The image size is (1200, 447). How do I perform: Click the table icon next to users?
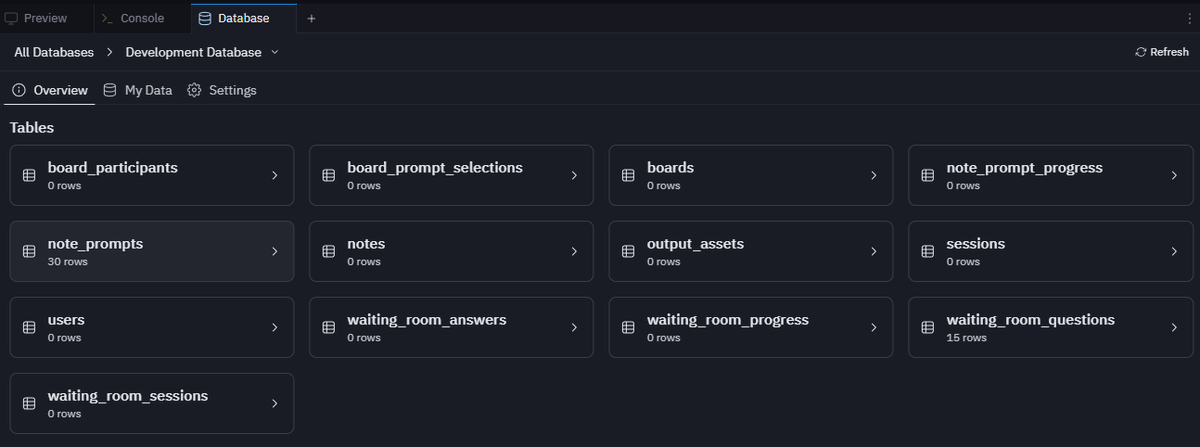click(29, 327)
